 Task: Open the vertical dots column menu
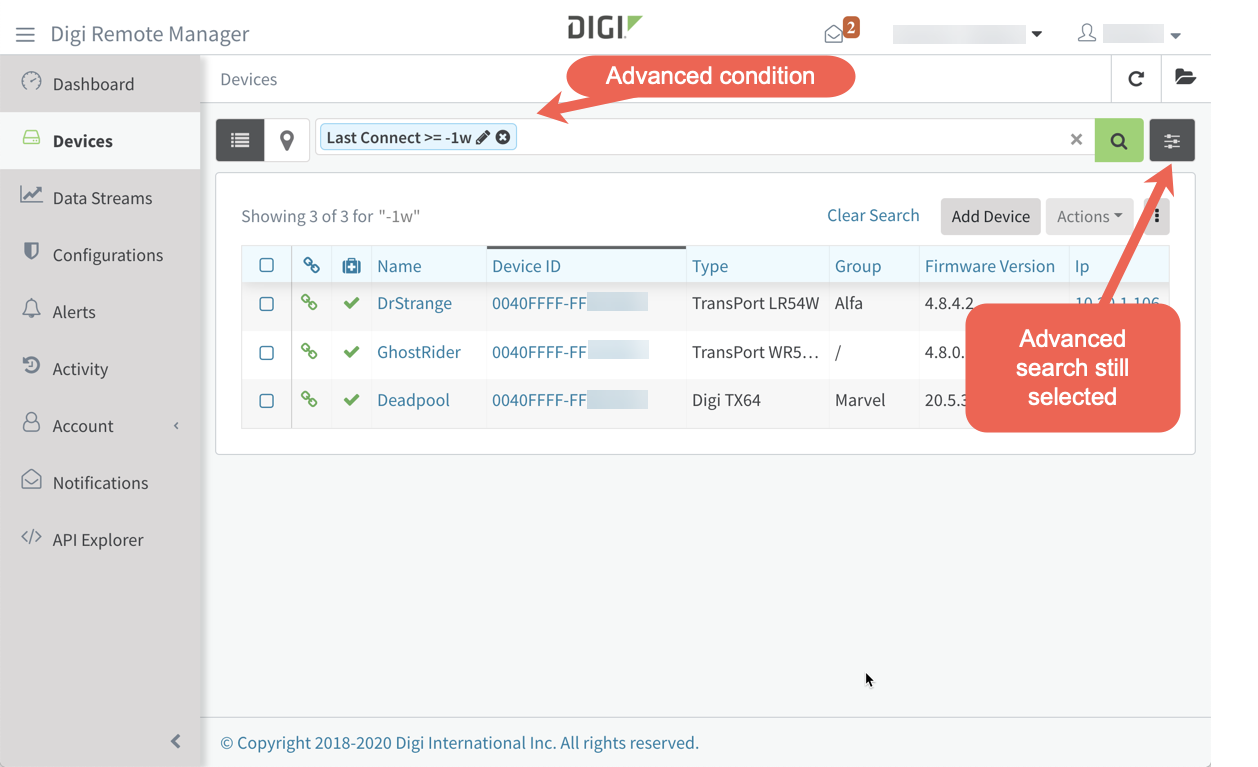click(1157, 216)
